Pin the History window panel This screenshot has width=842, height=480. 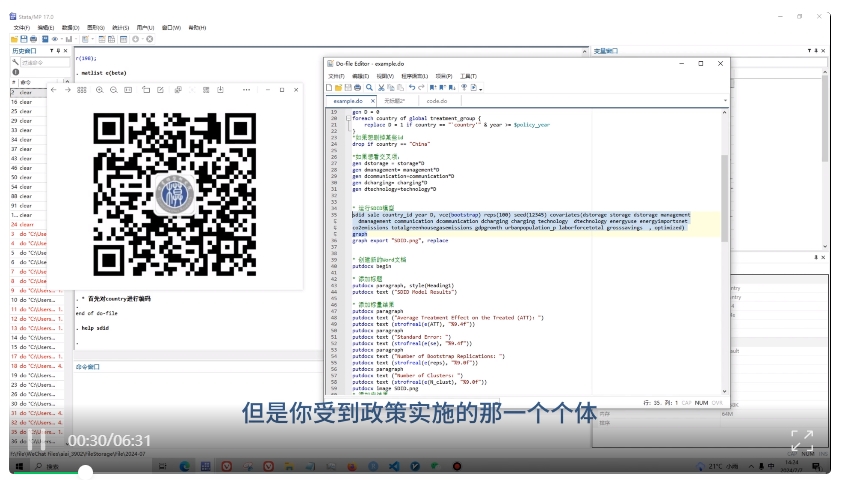click(x=59, y=50)
